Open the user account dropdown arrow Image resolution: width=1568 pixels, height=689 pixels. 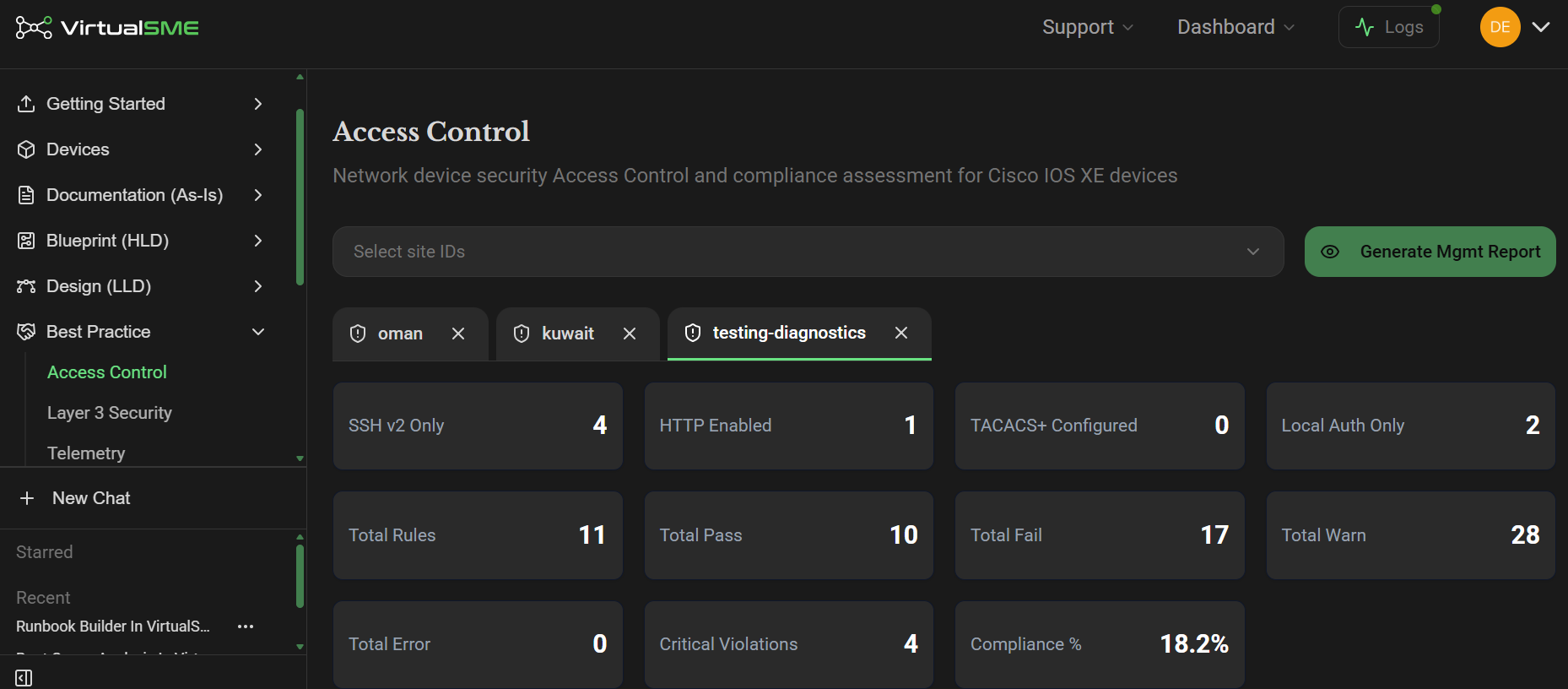coord(1541,27)
